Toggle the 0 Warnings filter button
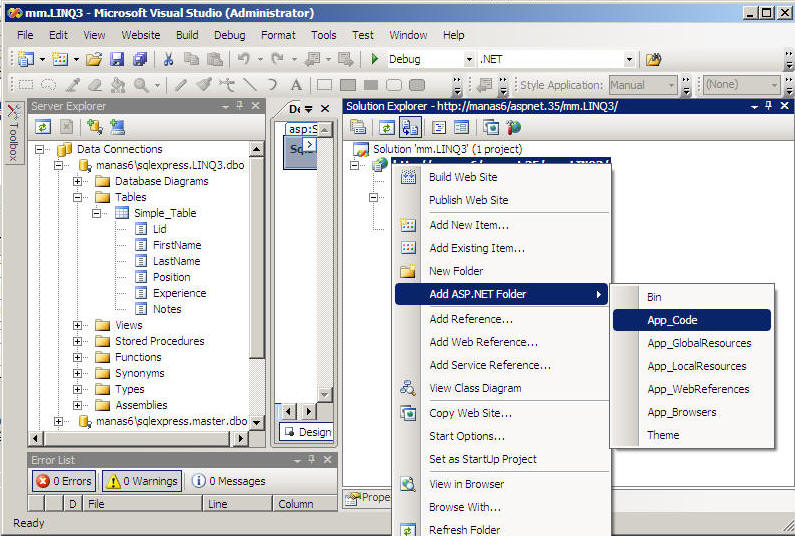This screenshot has width=795, height=536. (141, 481)
